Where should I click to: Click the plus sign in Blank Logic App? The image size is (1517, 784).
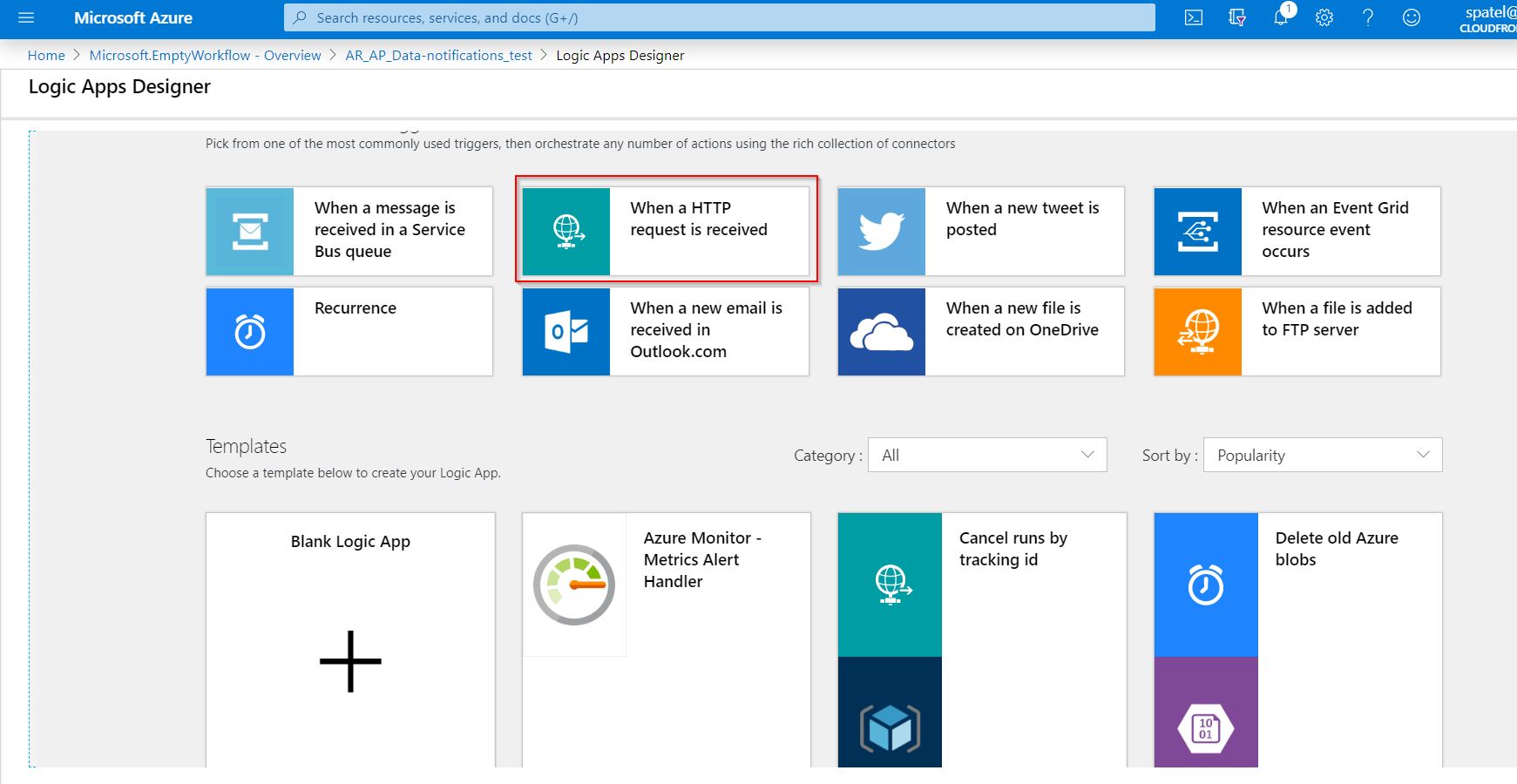[350, 661]
